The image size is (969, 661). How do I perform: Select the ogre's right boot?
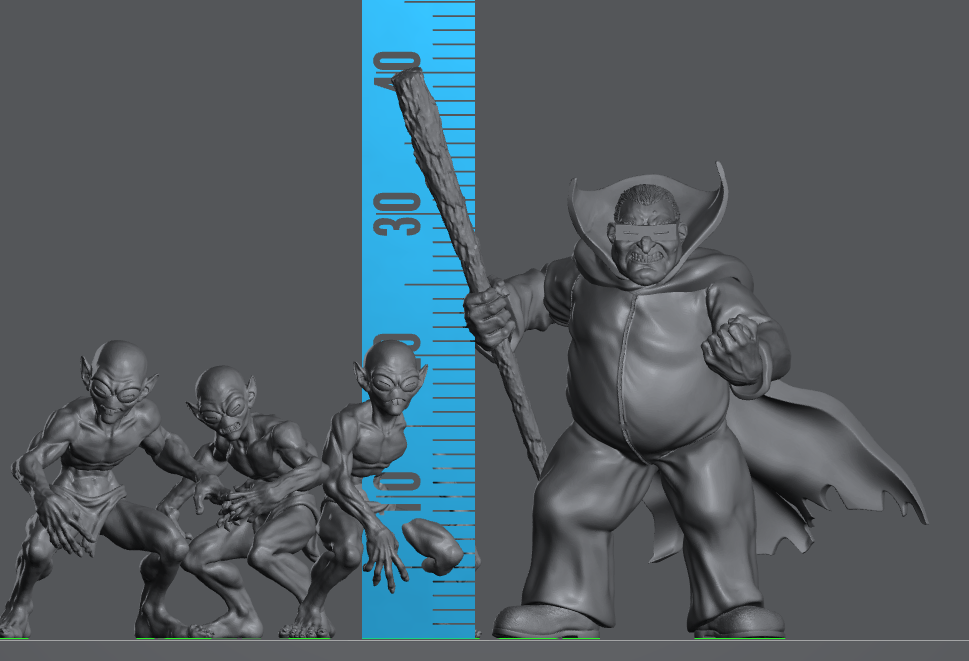click(x=738, y=622)
